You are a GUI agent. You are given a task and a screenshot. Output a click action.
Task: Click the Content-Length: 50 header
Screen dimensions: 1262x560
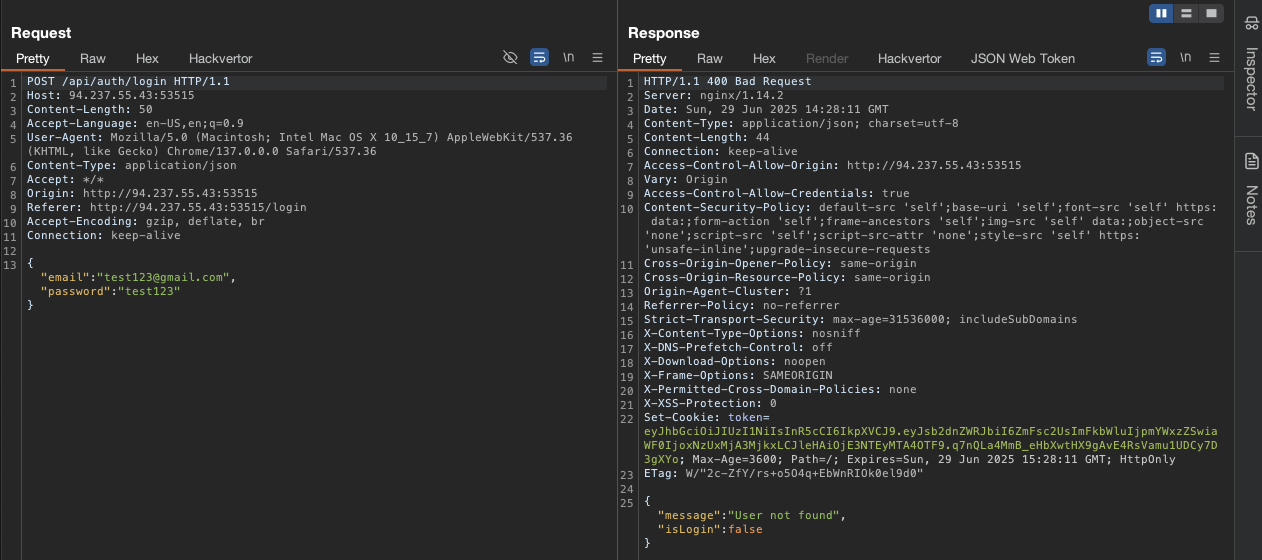pos(90,110)
